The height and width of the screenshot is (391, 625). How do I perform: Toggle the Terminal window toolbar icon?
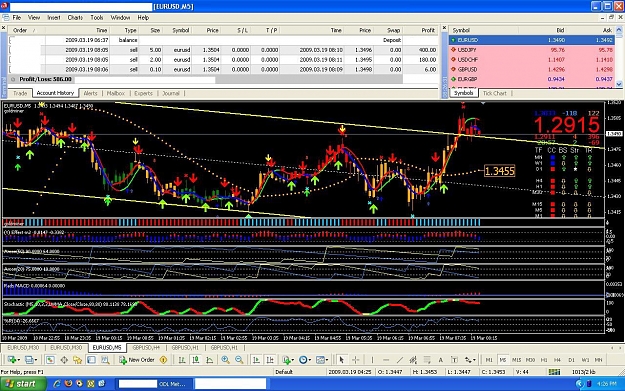click(91, 360)
